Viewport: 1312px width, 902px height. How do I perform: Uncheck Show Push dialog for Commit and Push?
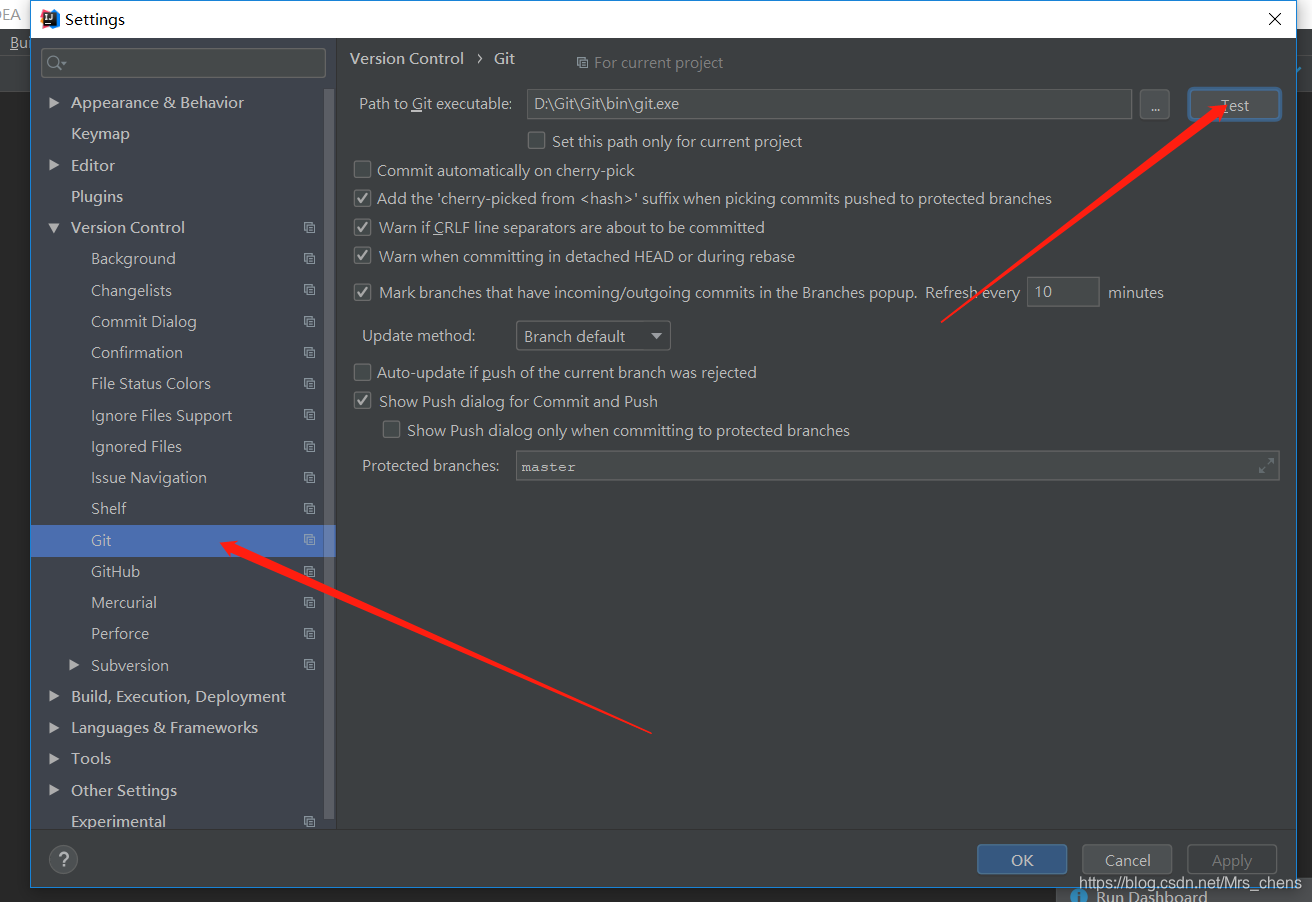click(362, 401)
